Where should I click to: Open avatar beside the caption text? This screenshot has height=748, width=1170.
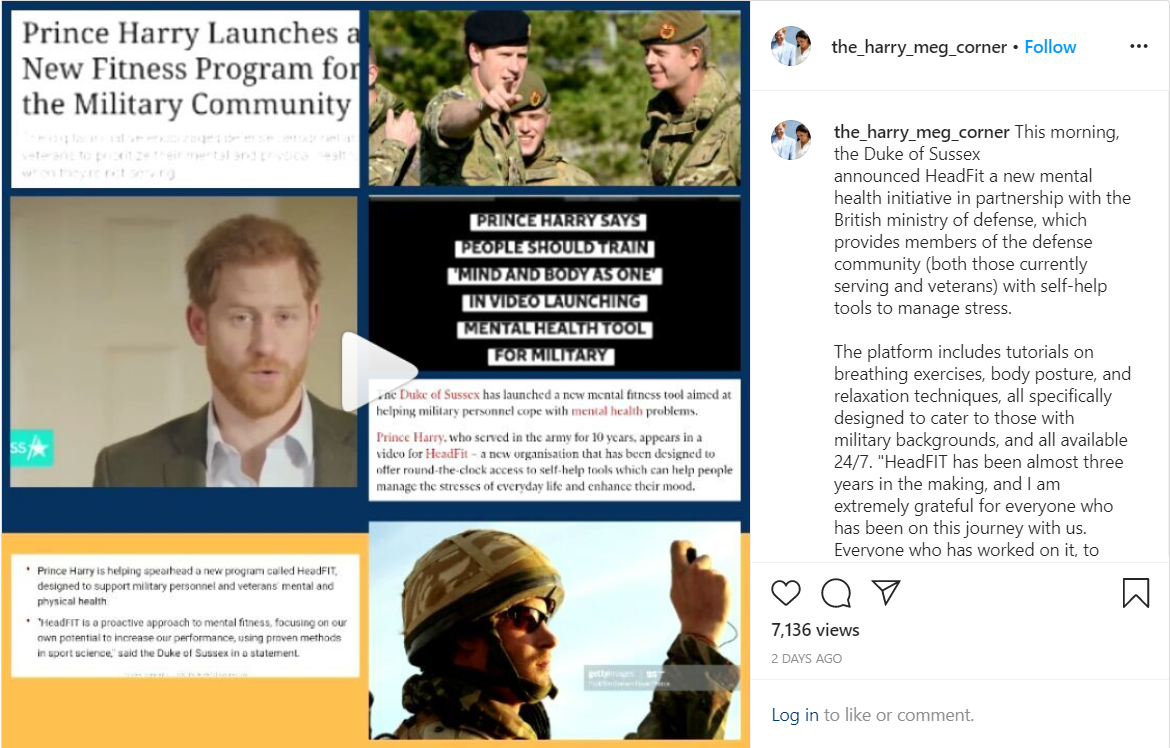click(791, 140)
